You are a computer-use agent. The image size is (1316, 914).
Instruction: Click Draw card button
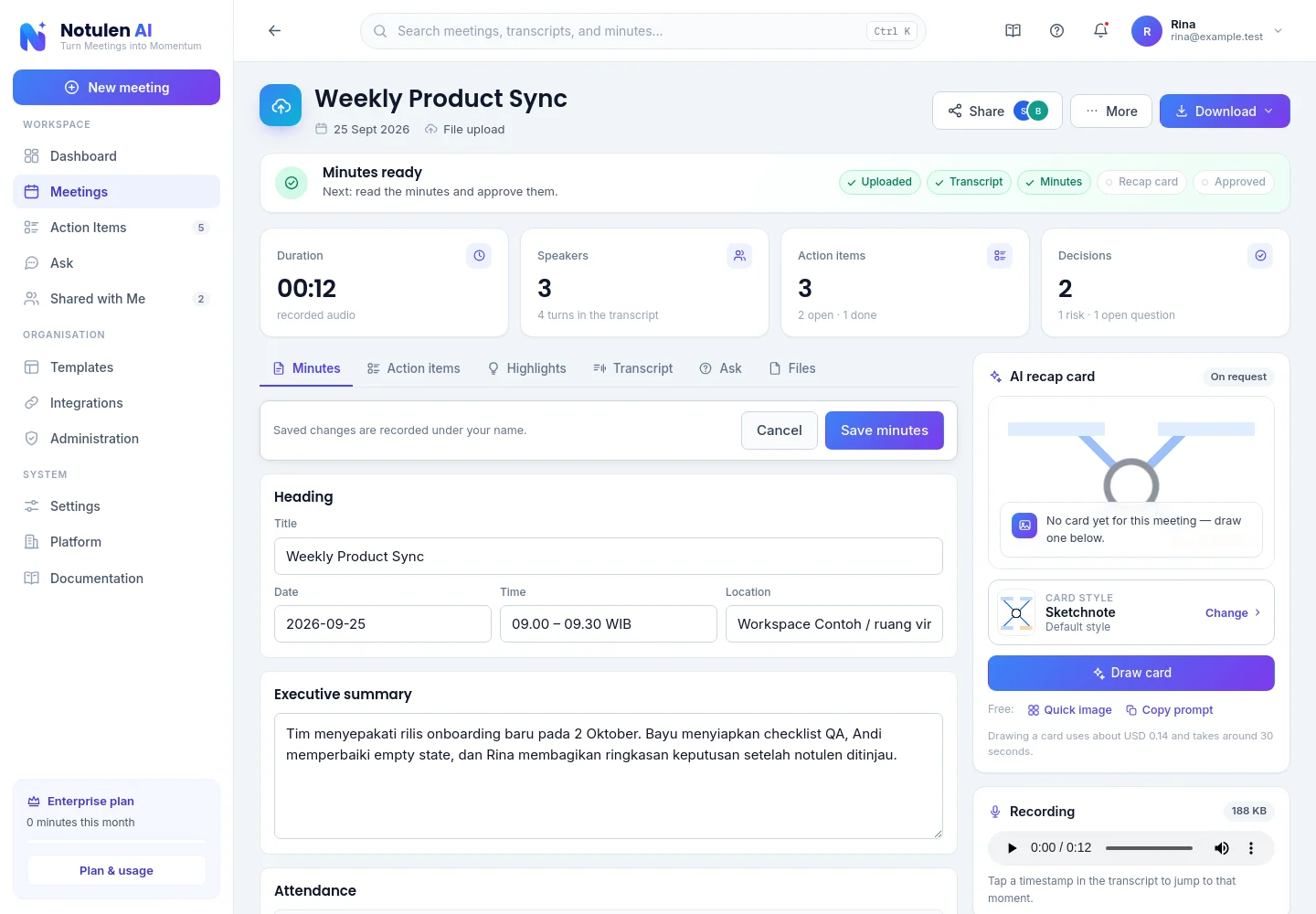tap(1131, 674)
